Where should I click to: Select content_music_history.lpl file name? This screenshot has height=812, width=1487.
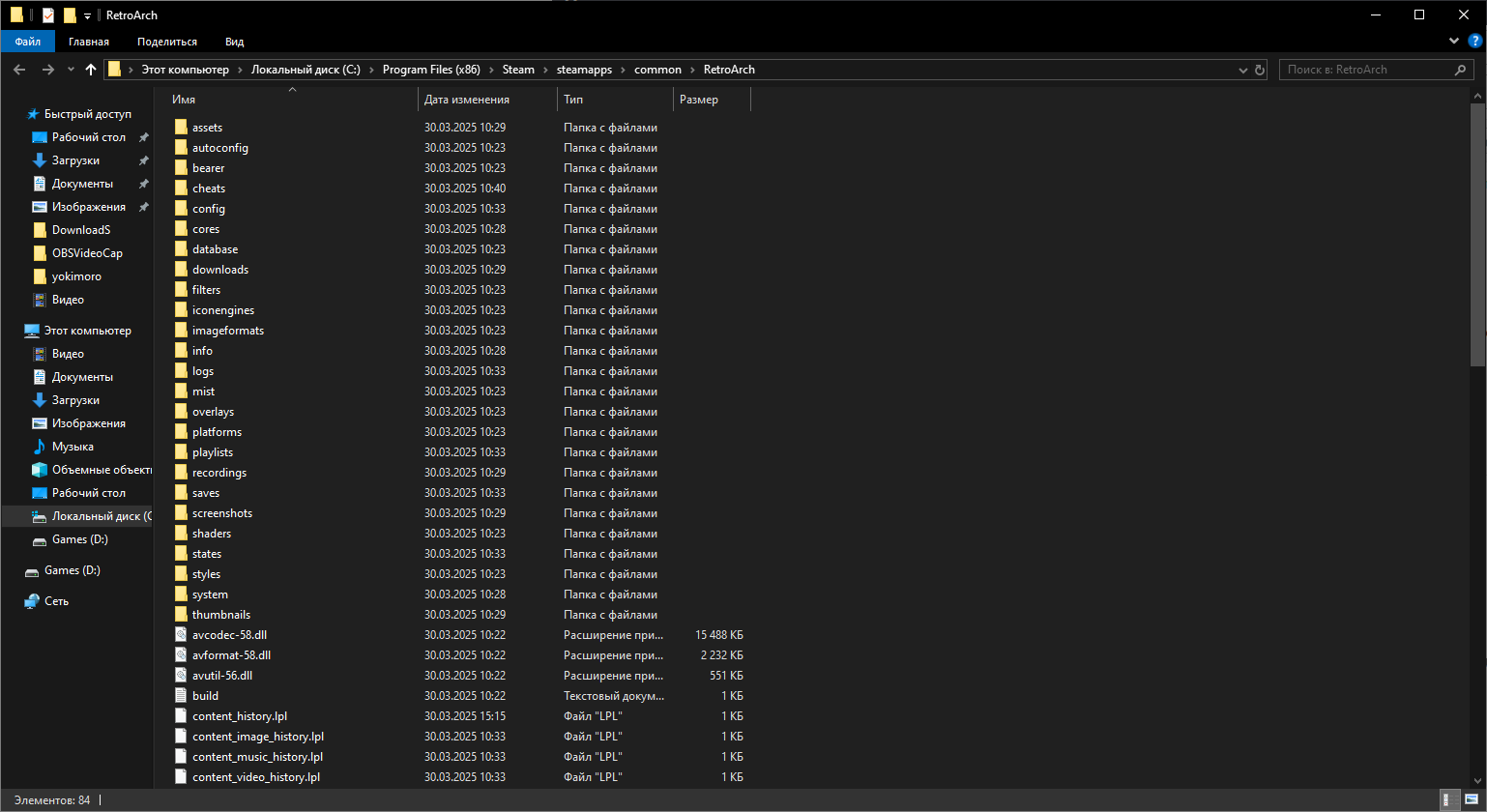[257, 757]
